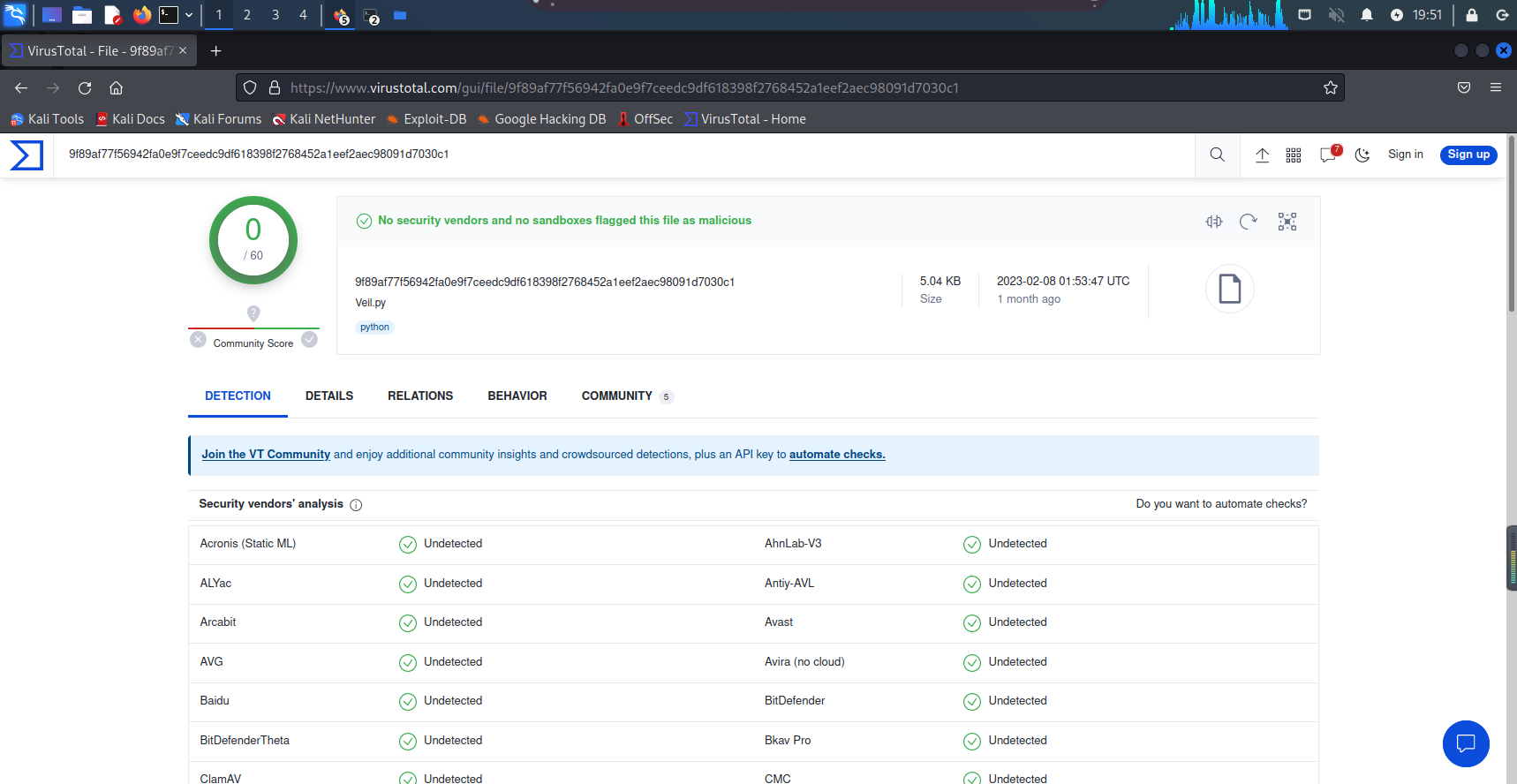Launch the text editor from the panel

coord(112,15)
